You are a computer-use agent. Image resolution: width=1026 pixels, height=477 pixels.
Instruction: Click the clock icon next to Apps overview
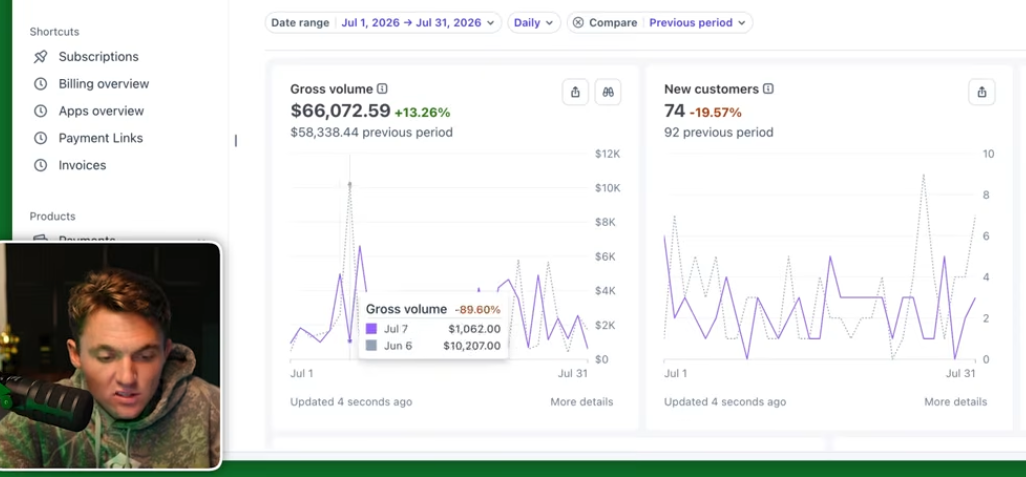click(x=41, y=111)
